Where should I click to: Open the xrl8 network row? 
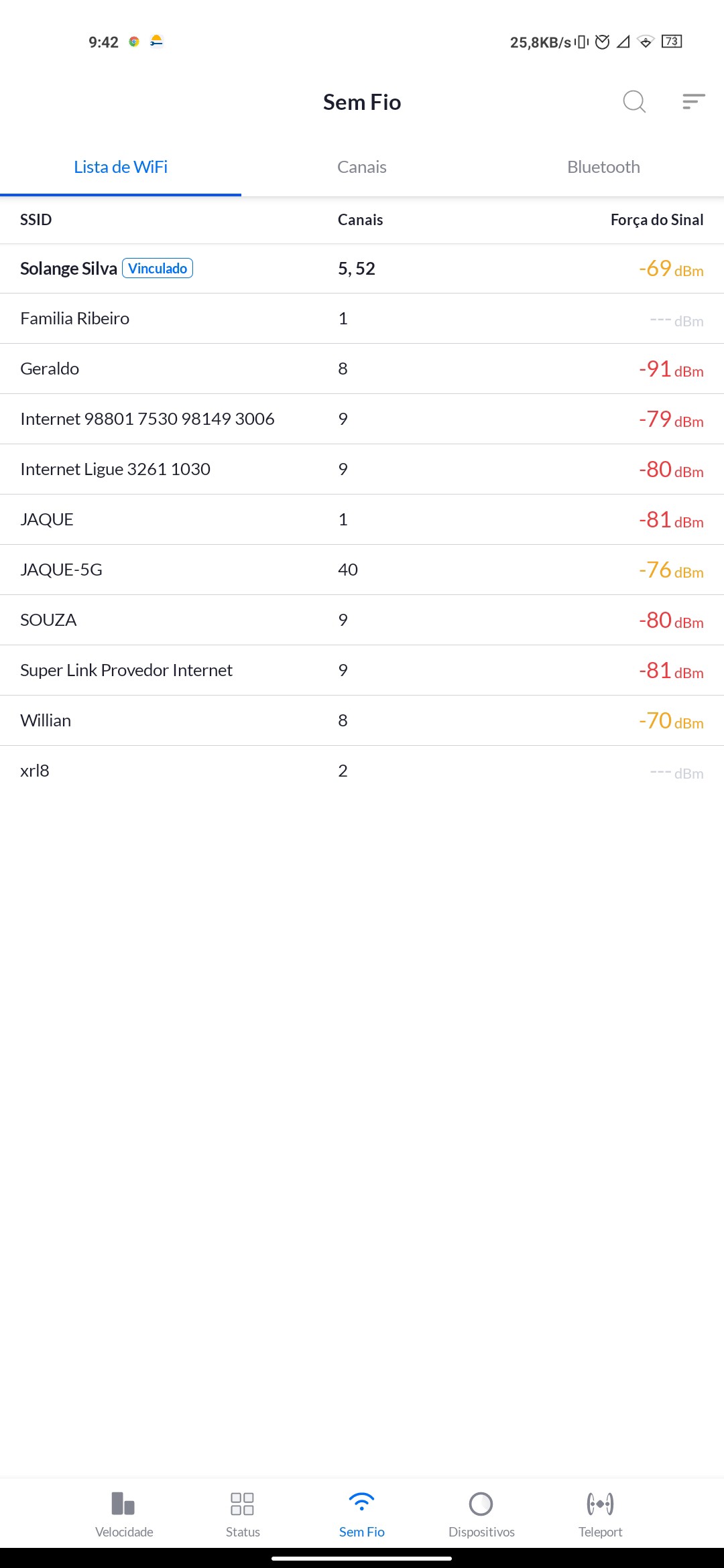pos(35,771)
